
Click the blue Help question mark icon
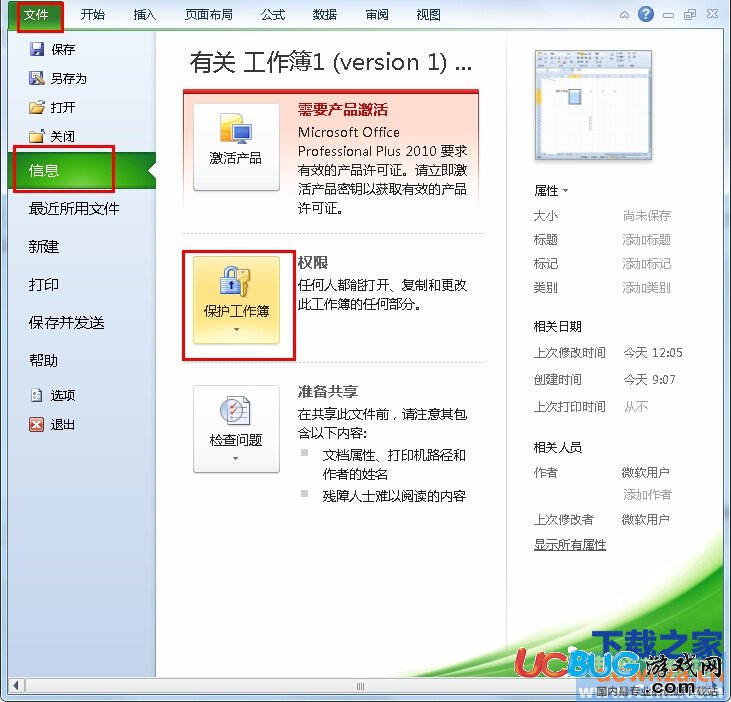[x=646, y=14]
